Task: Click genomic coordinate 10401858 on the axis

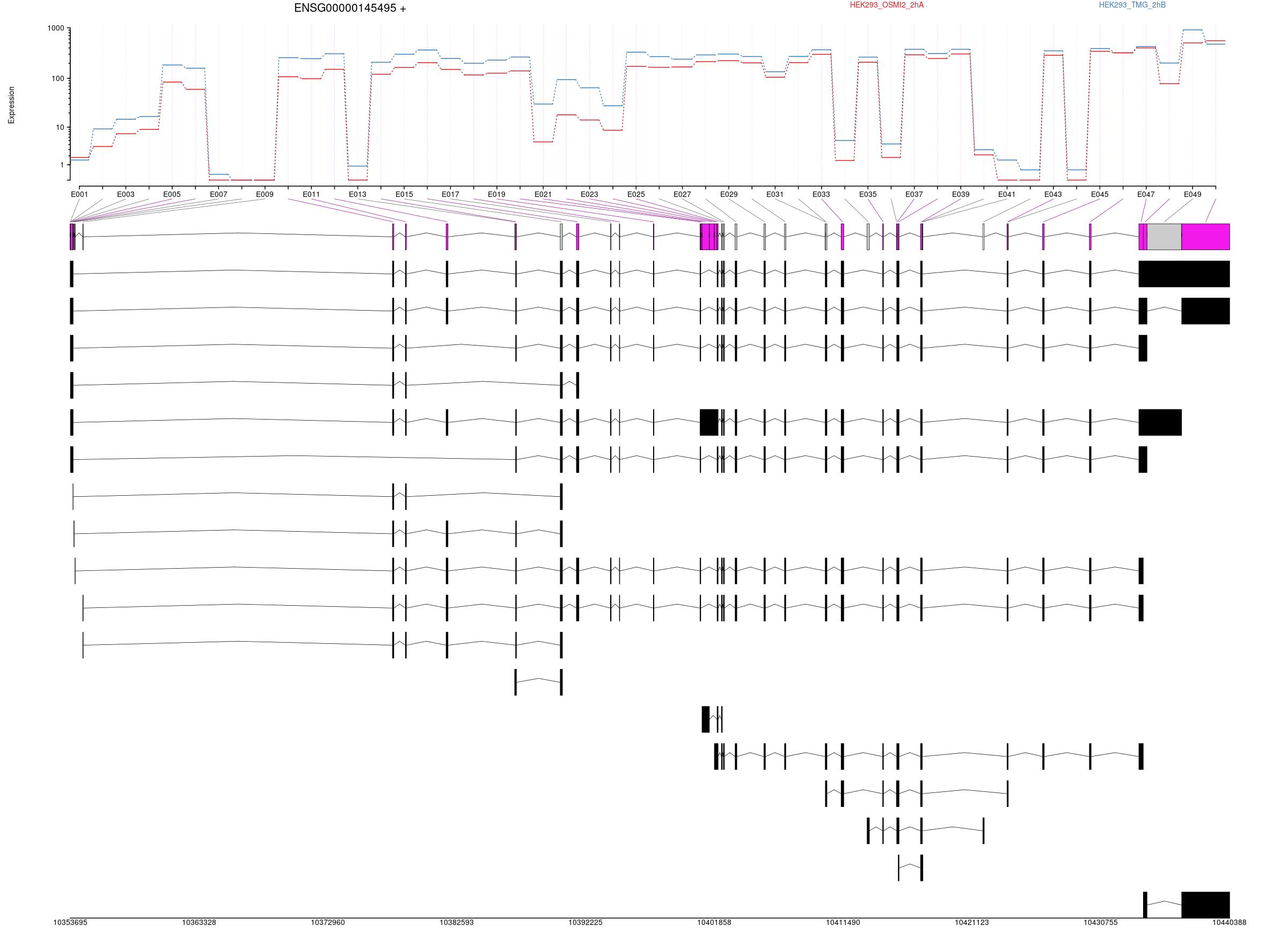Action: tap(714, 923)
